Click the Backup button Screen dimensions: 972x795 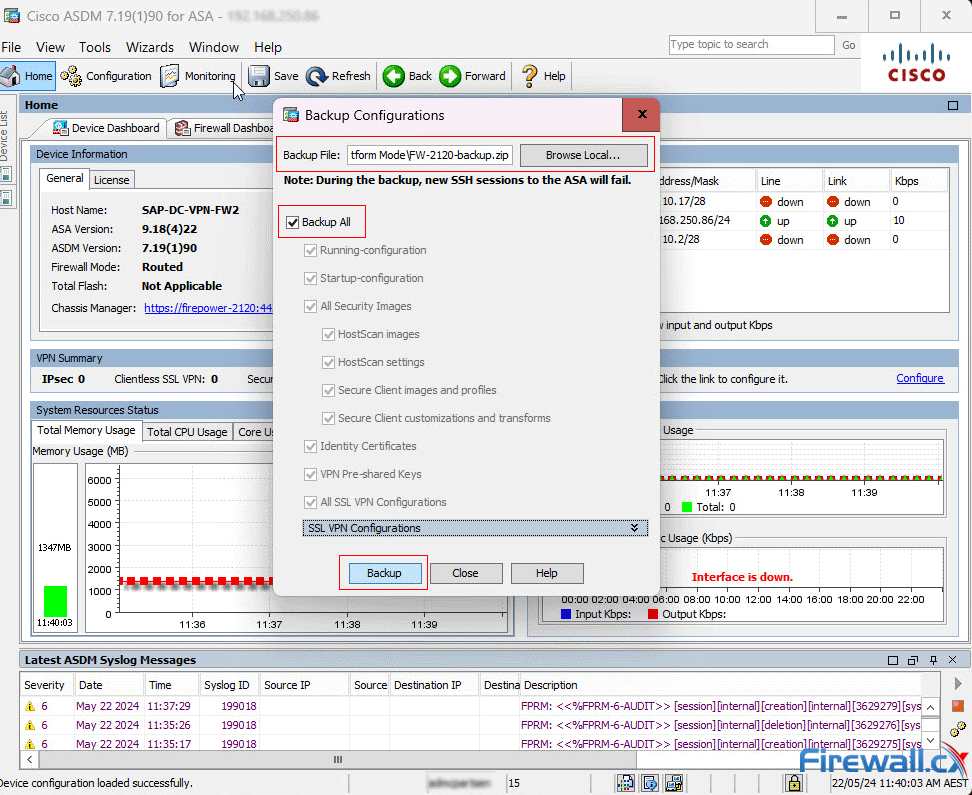pyautogui.click(x=384, y=573)
